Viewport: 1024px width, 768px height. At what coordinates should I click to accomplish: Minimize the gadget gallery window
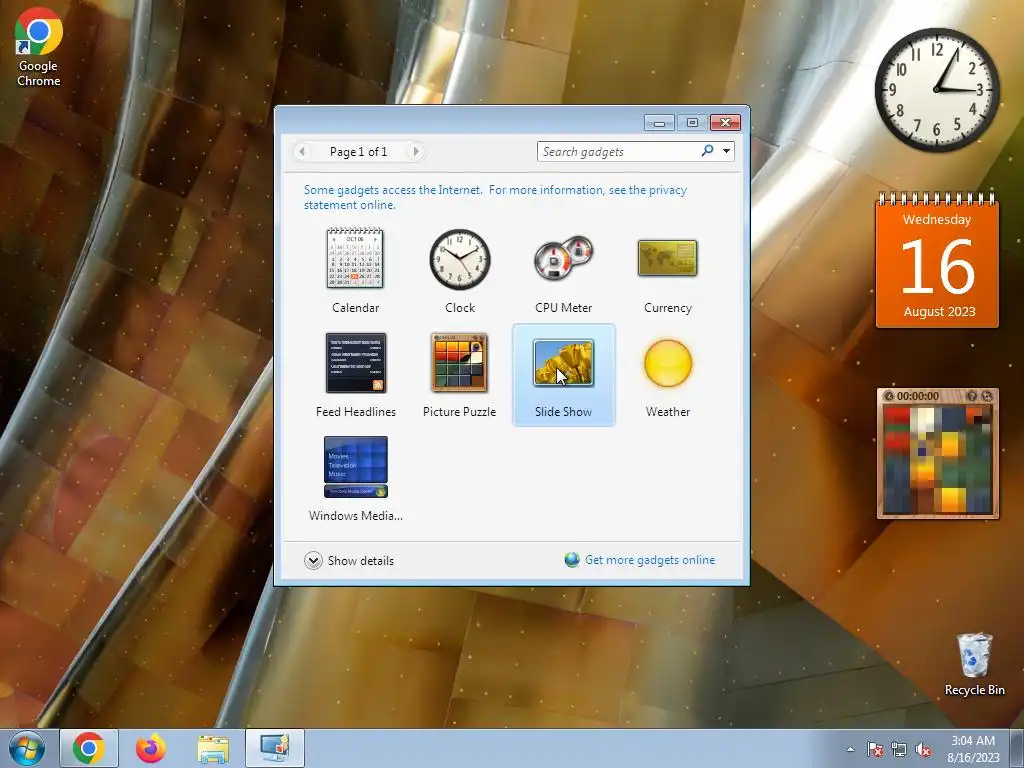coord(660,123)
